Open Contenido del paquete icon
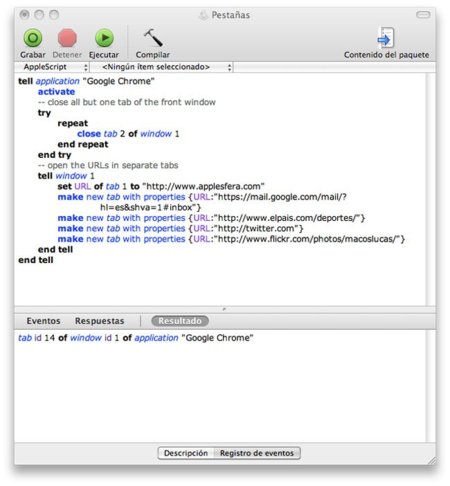This screenshot has height=486, width=450. pos(386,38)
